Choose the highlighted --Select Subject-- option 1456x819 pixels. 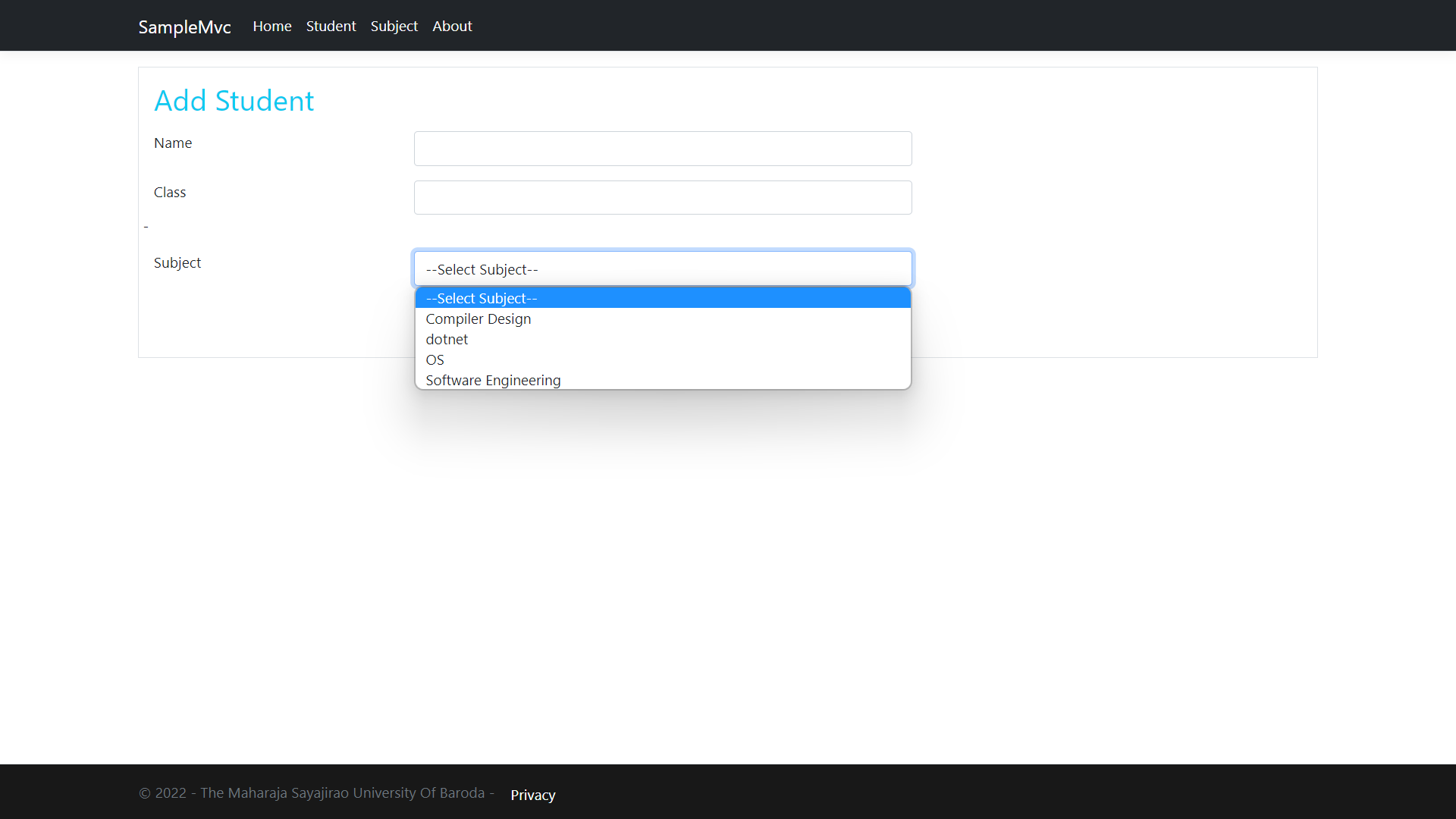663,298
